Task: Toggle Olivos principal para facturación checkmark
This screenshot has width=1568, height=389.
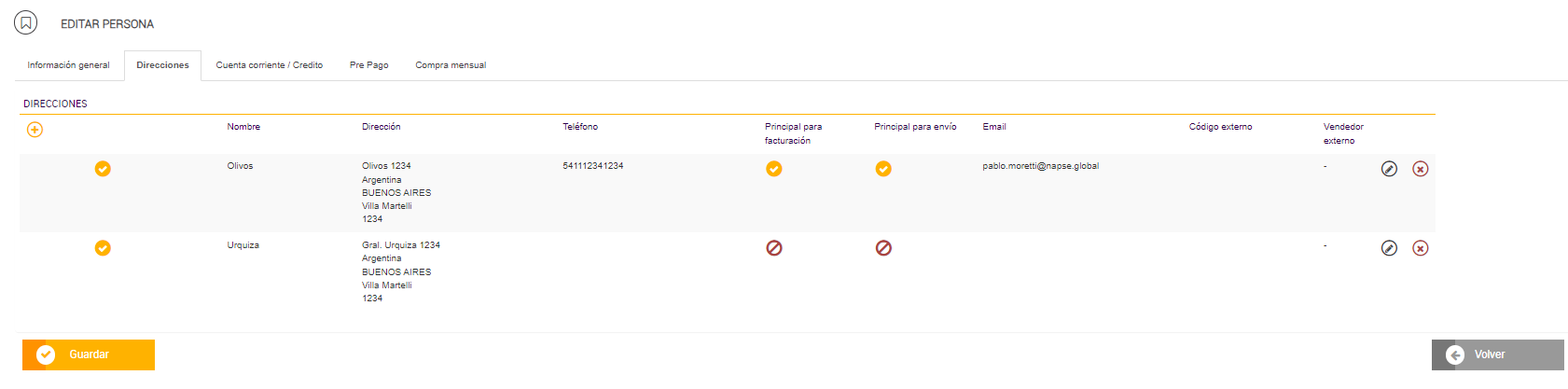Action: point(774,169)
